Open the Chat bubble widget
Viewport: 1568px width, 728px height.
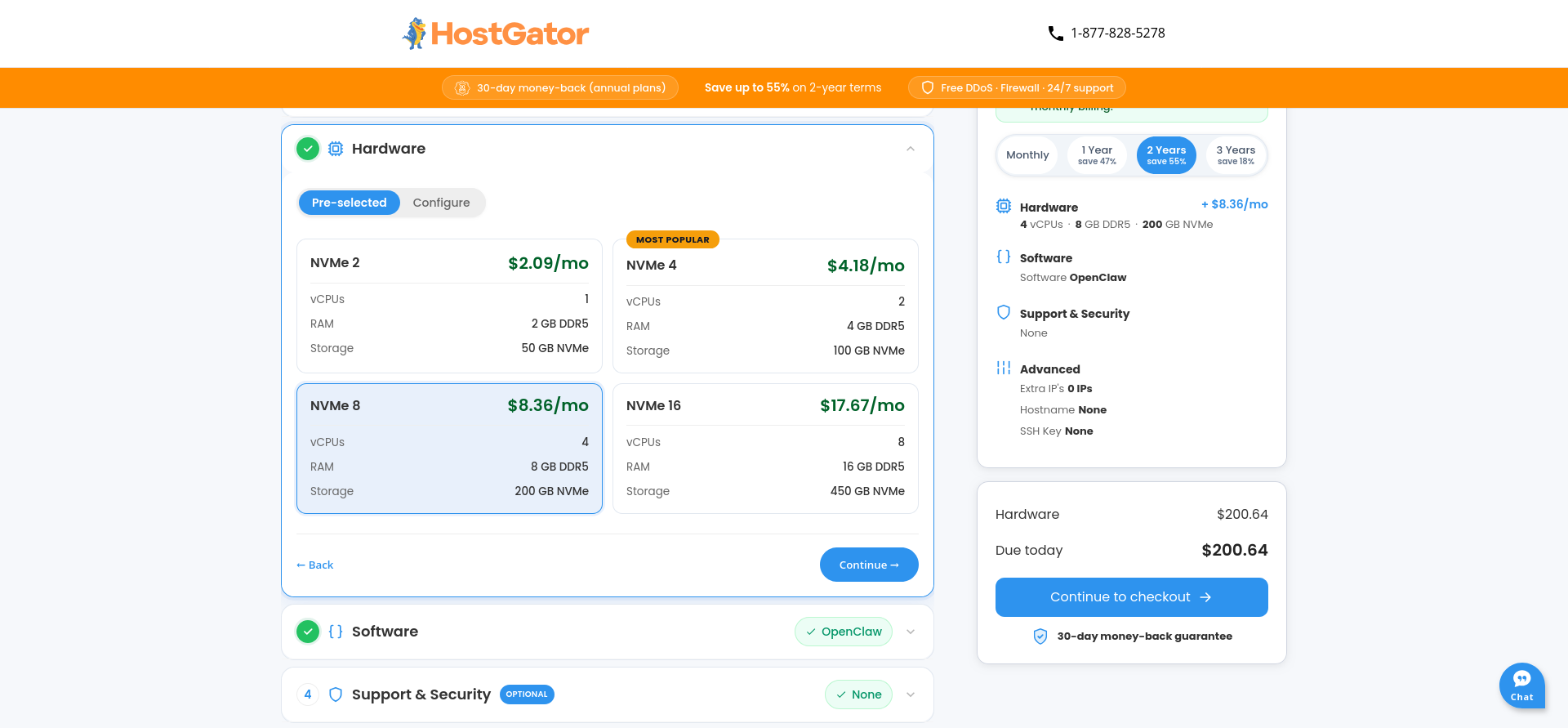click(1522, 686)
